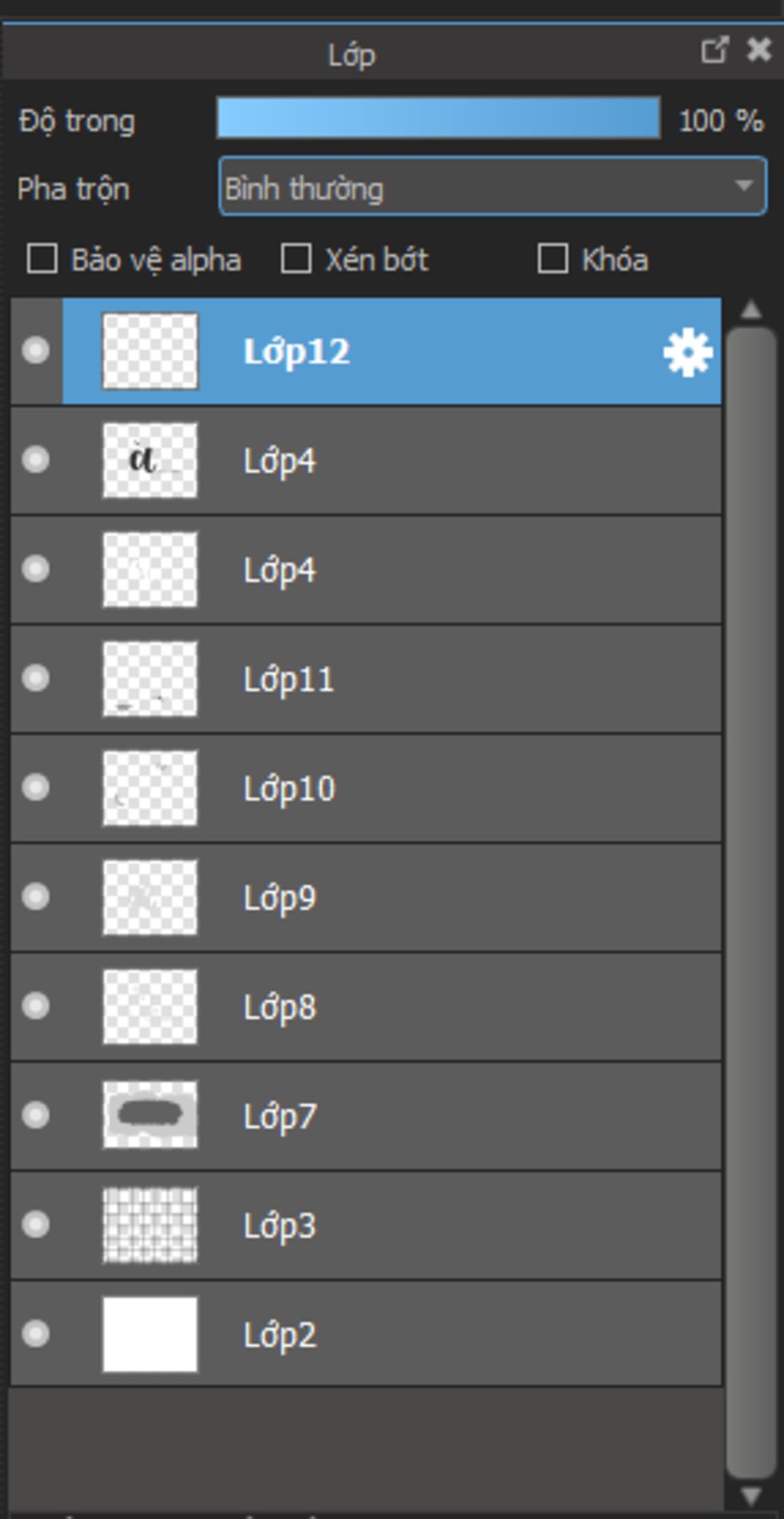
Task: Tick the Khóa lock checkbox
Action: tap(553, 259)
